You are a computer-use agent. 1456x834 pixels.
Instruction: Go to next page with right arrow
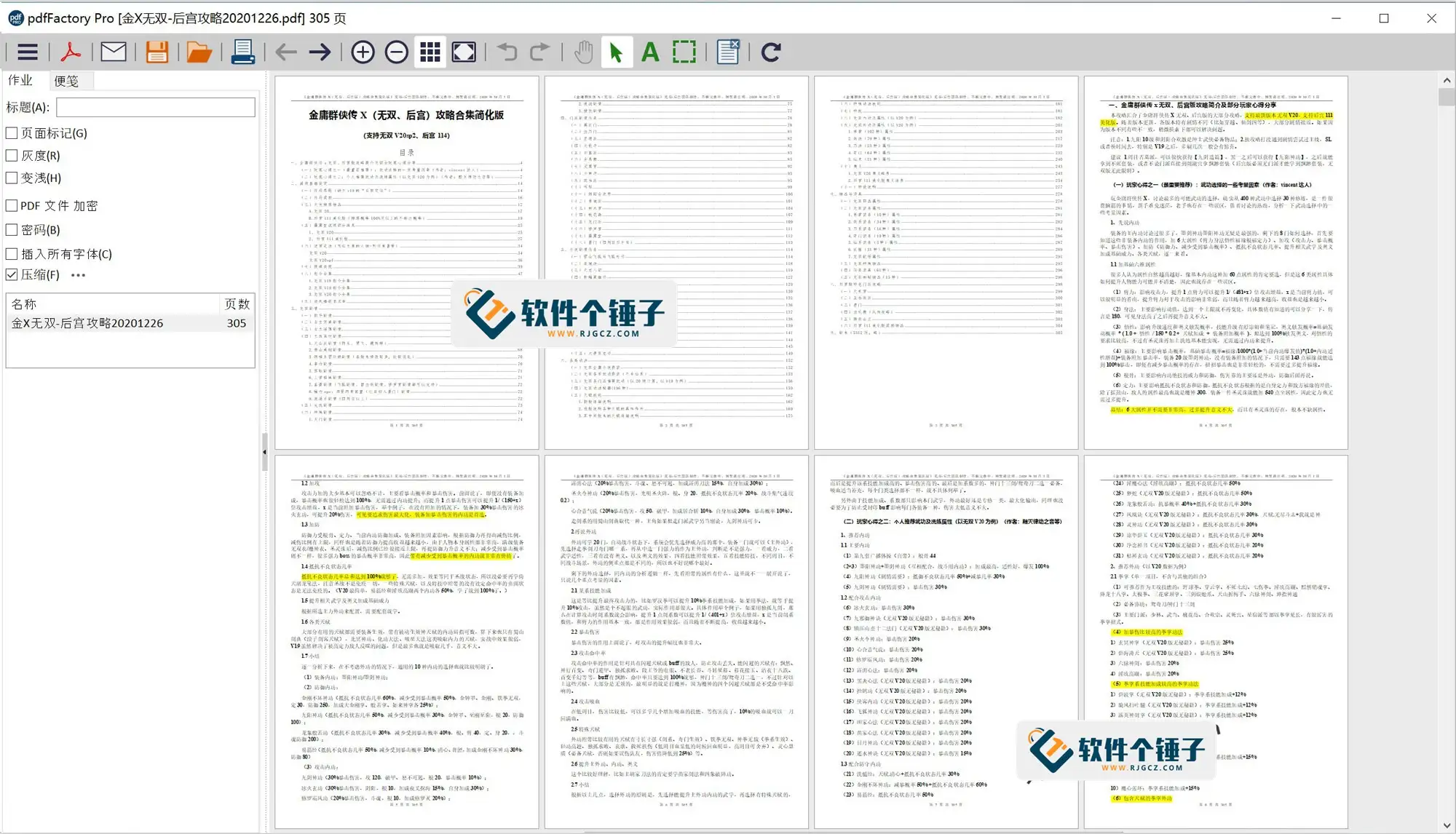click(x=320, y=52)
